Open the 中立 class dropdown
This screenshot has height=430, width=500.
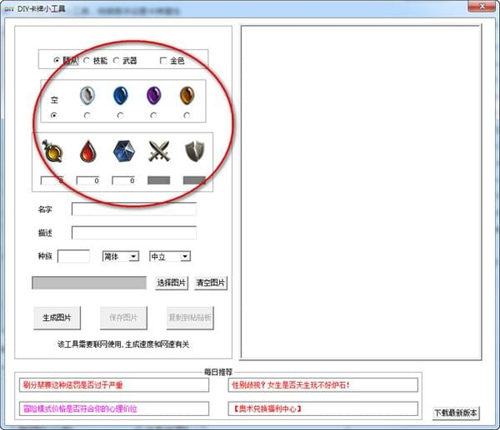tap(170, 256)
